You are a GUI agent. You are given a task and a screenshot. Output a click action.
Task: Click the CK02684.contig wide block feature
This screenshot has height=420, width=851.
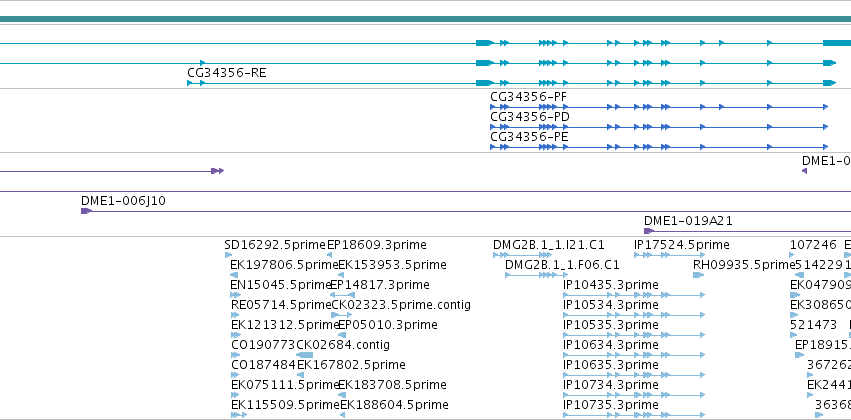point(304,355)
